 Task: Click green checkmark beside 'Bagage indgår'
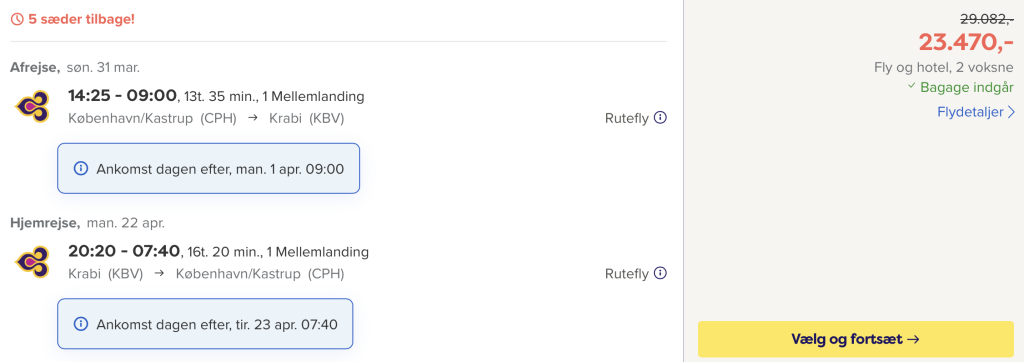pos(912,87)
